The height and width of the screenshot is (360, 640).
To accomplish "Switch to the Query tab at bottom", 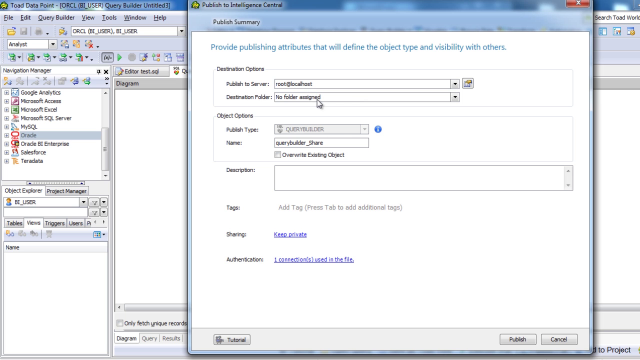I will pyautogui.click(x=149, y=339).
